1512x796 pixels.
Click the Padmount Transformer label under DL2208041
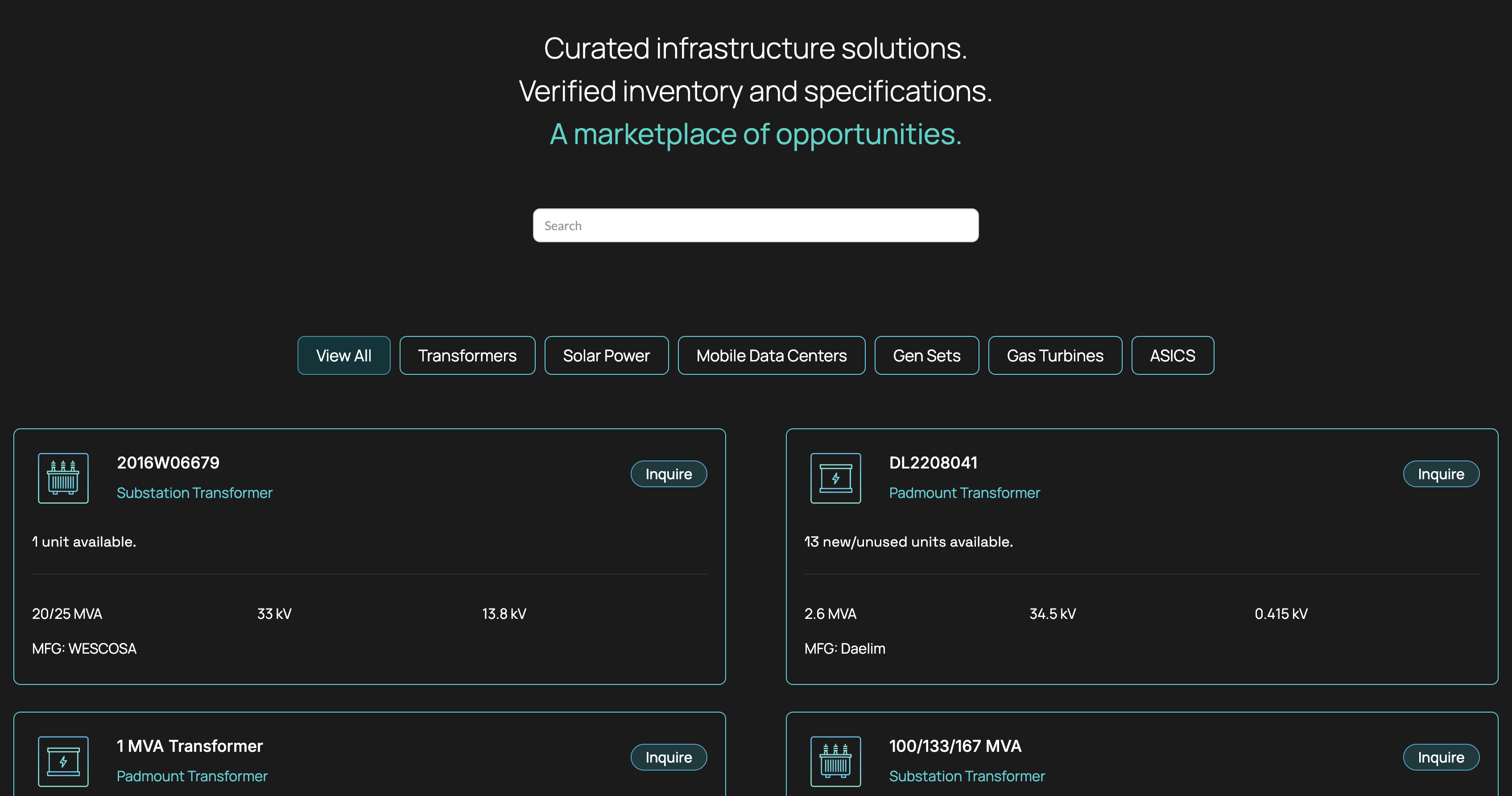point(964,493)
